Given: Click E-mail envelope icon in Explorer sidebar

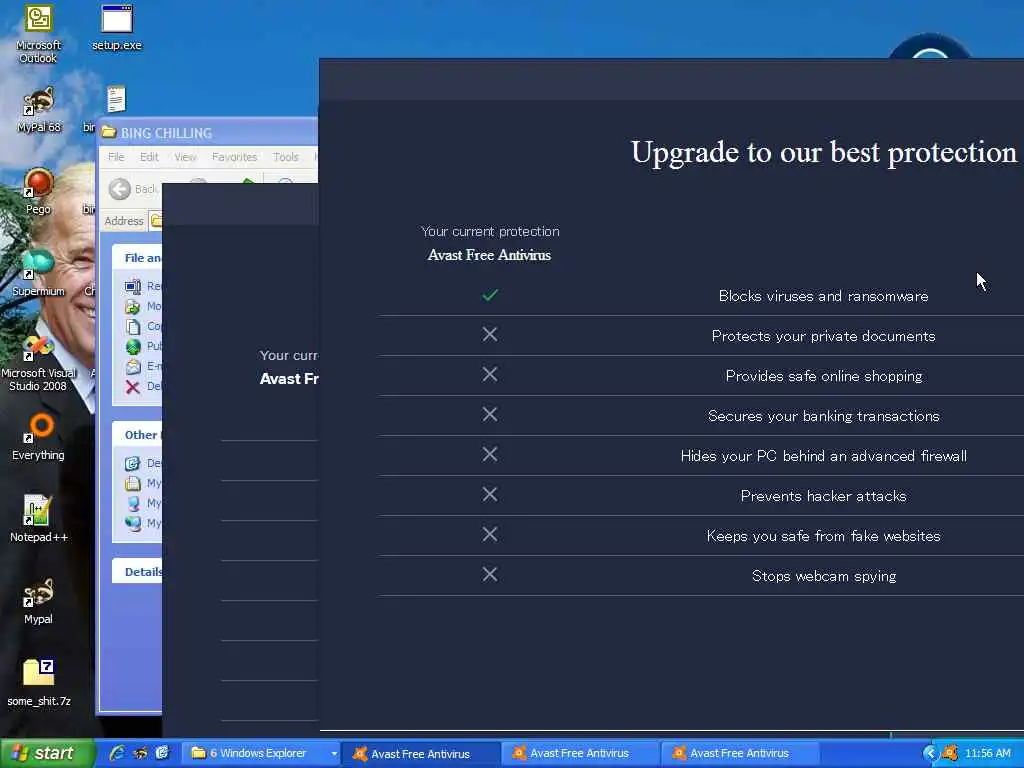Looking at the screenshot, I should (133, 366).
